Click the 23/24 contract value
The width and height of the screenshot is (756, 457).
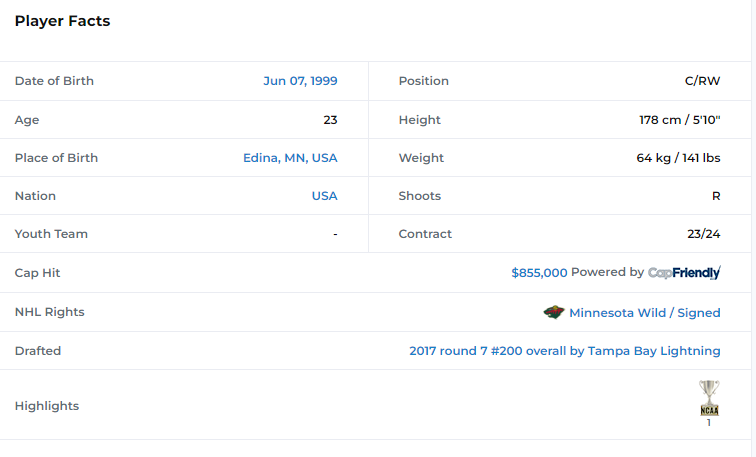coord(704,234)
